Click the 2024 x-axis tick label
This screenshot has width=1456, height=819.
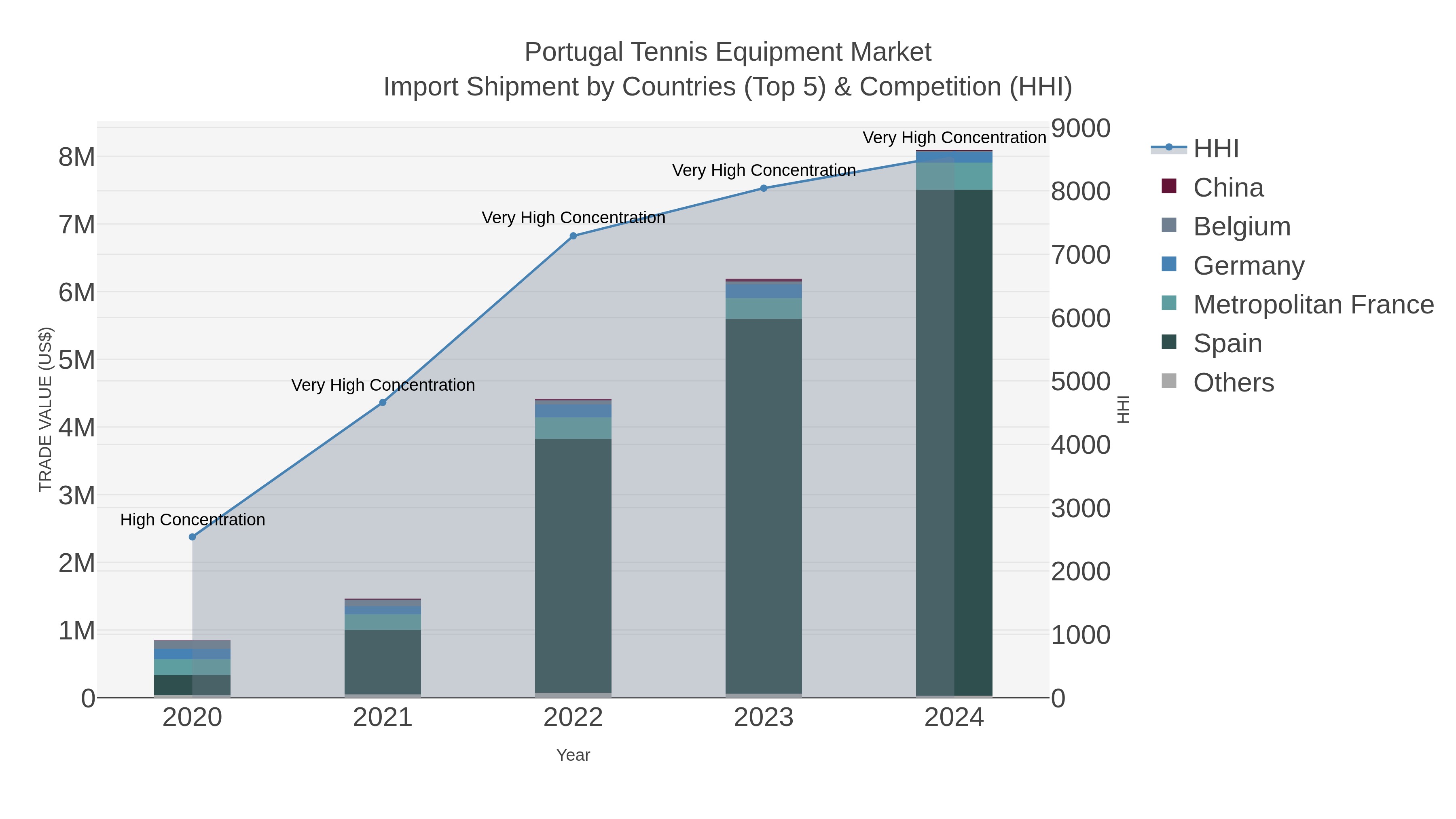coord(954,718)
